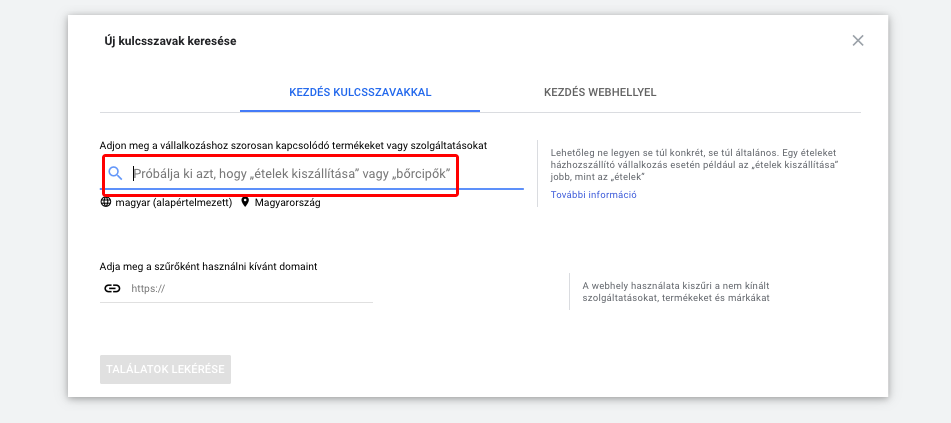951x423 pixels.
Task: Click the link chain icon beside https://
Action: click(112, 288)
